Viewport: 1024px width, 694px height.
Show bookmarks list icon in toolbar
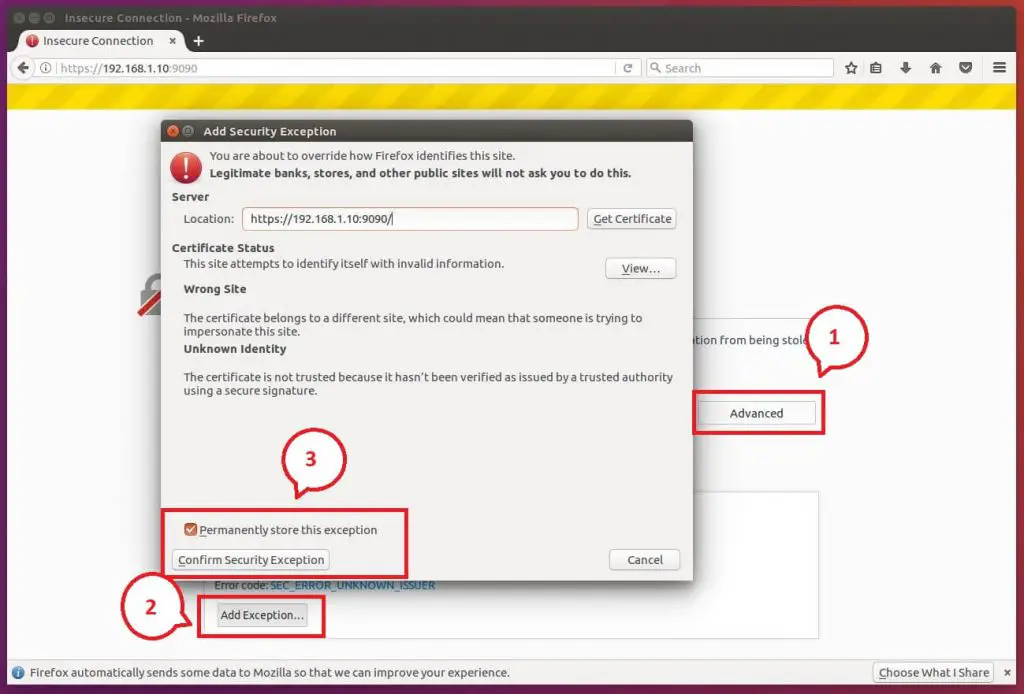tap(876, 68)
